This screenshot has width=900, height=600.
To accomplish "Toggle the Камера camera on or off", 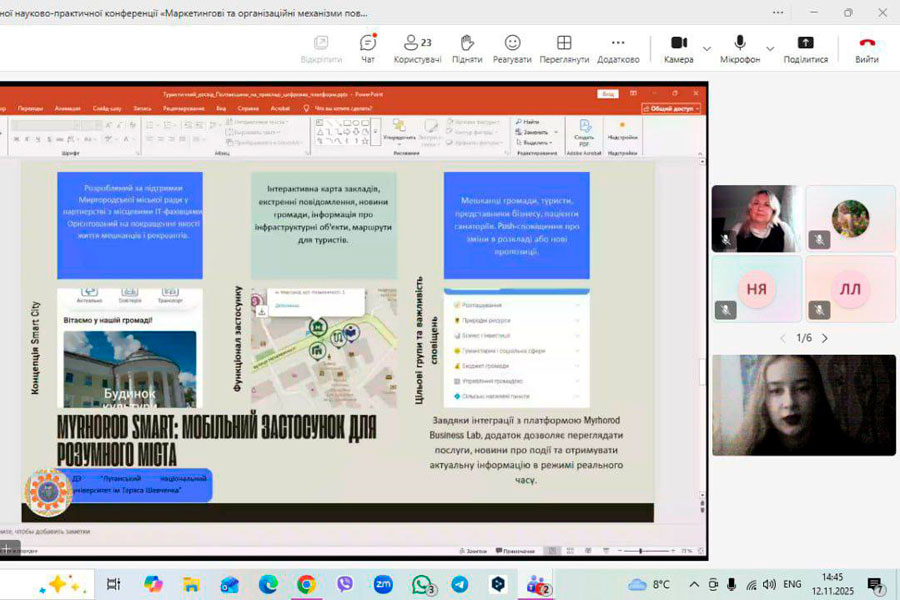I will (679, 48).
